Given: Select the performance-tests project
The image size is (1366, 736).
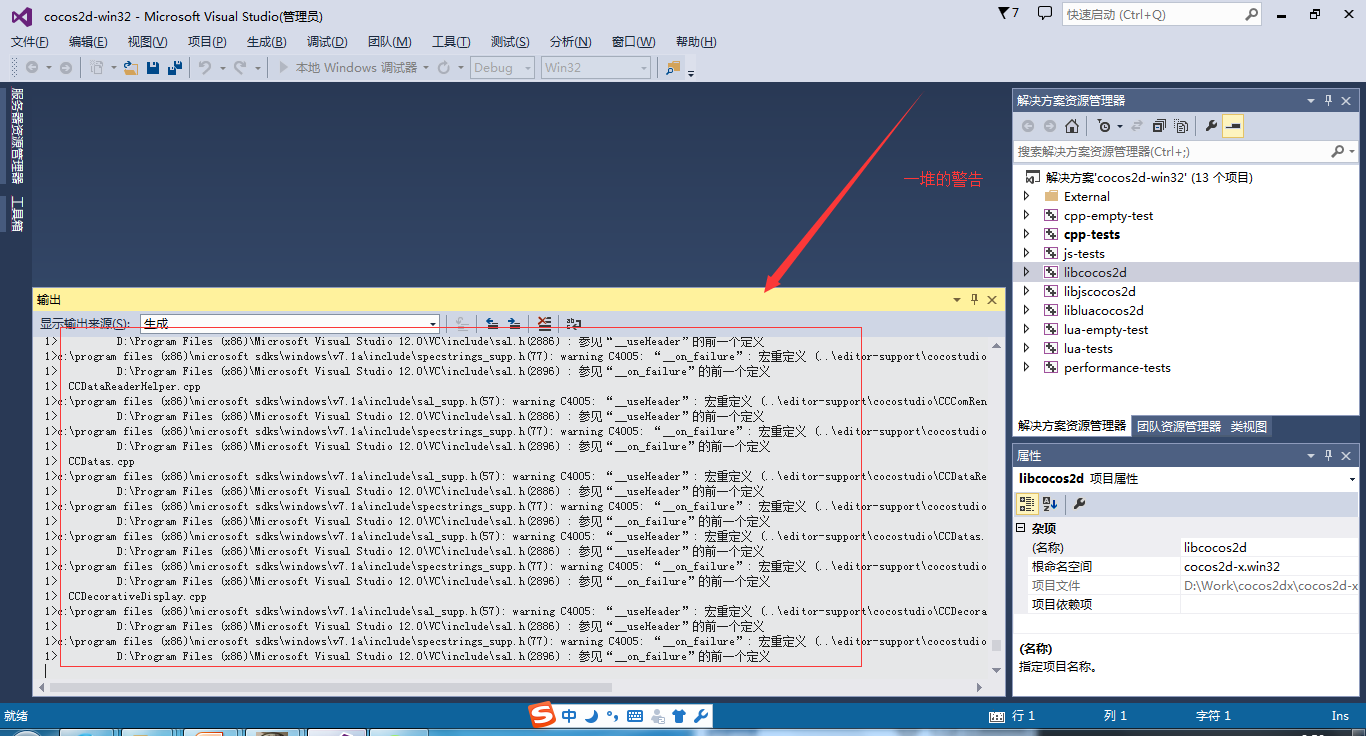Looking at the screenshot, I should 1117,368.
